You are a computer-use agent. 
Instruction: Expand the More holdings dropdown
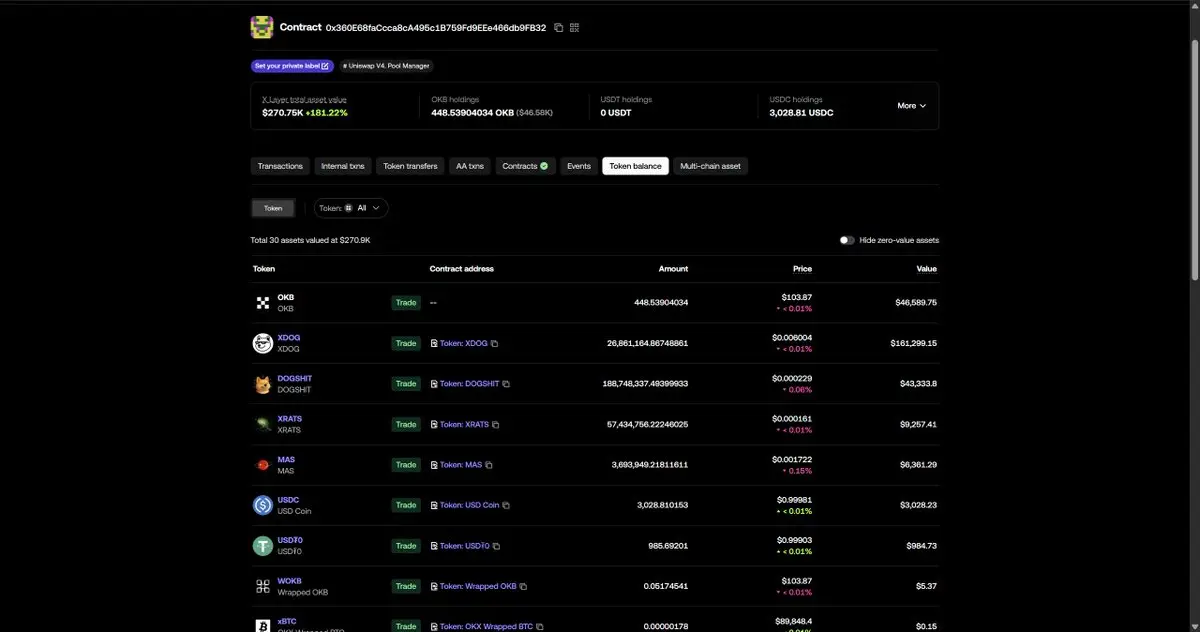click(912, 105)
